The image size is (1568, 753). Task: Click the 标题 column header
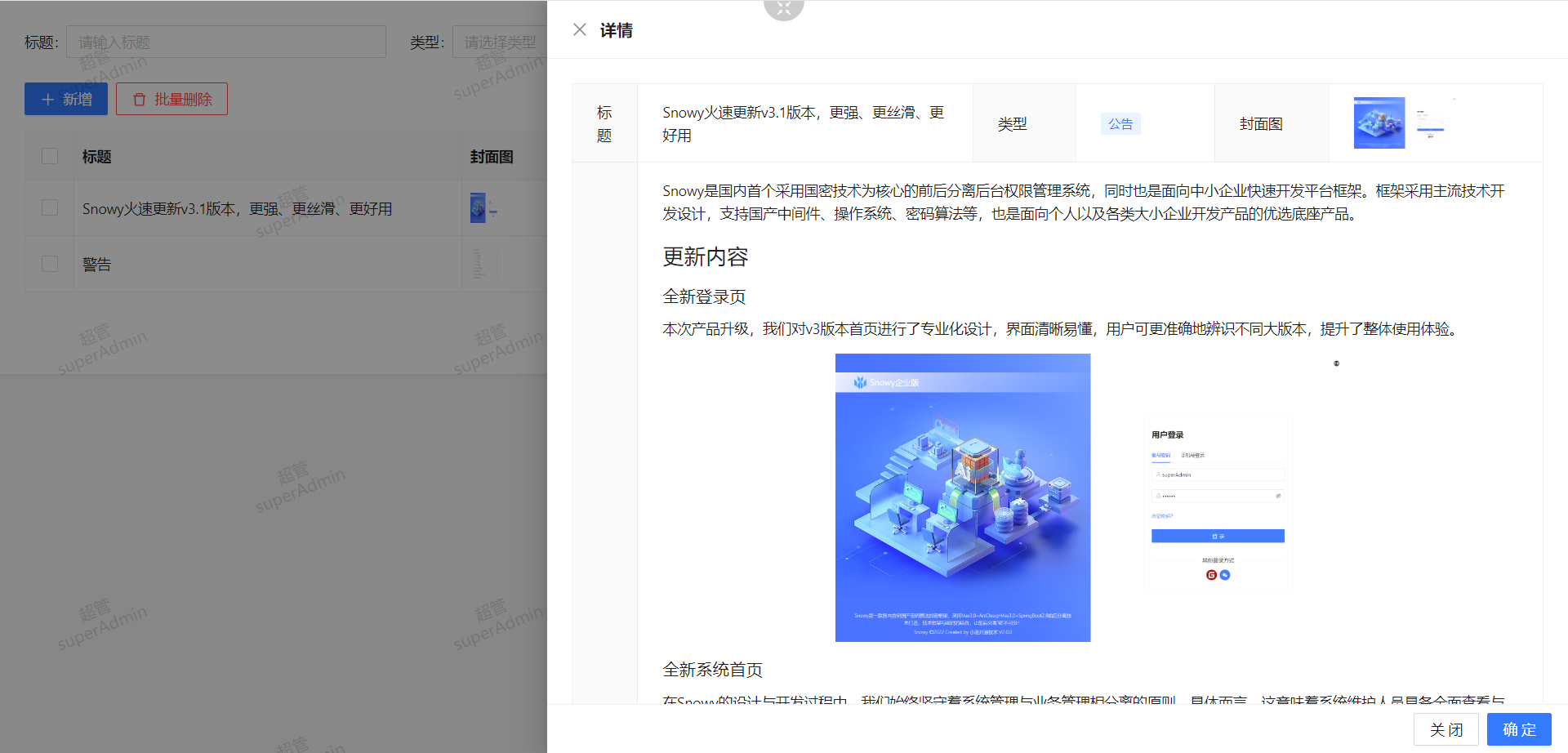coord(96,156)
